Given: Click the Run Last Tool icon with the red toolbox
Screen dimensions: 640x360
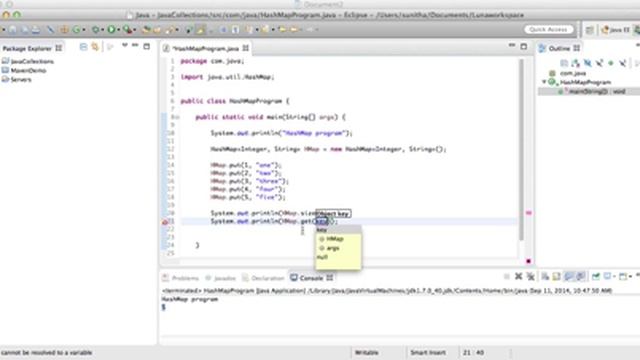Looking at the screenshot, I should tap(128, 30).
